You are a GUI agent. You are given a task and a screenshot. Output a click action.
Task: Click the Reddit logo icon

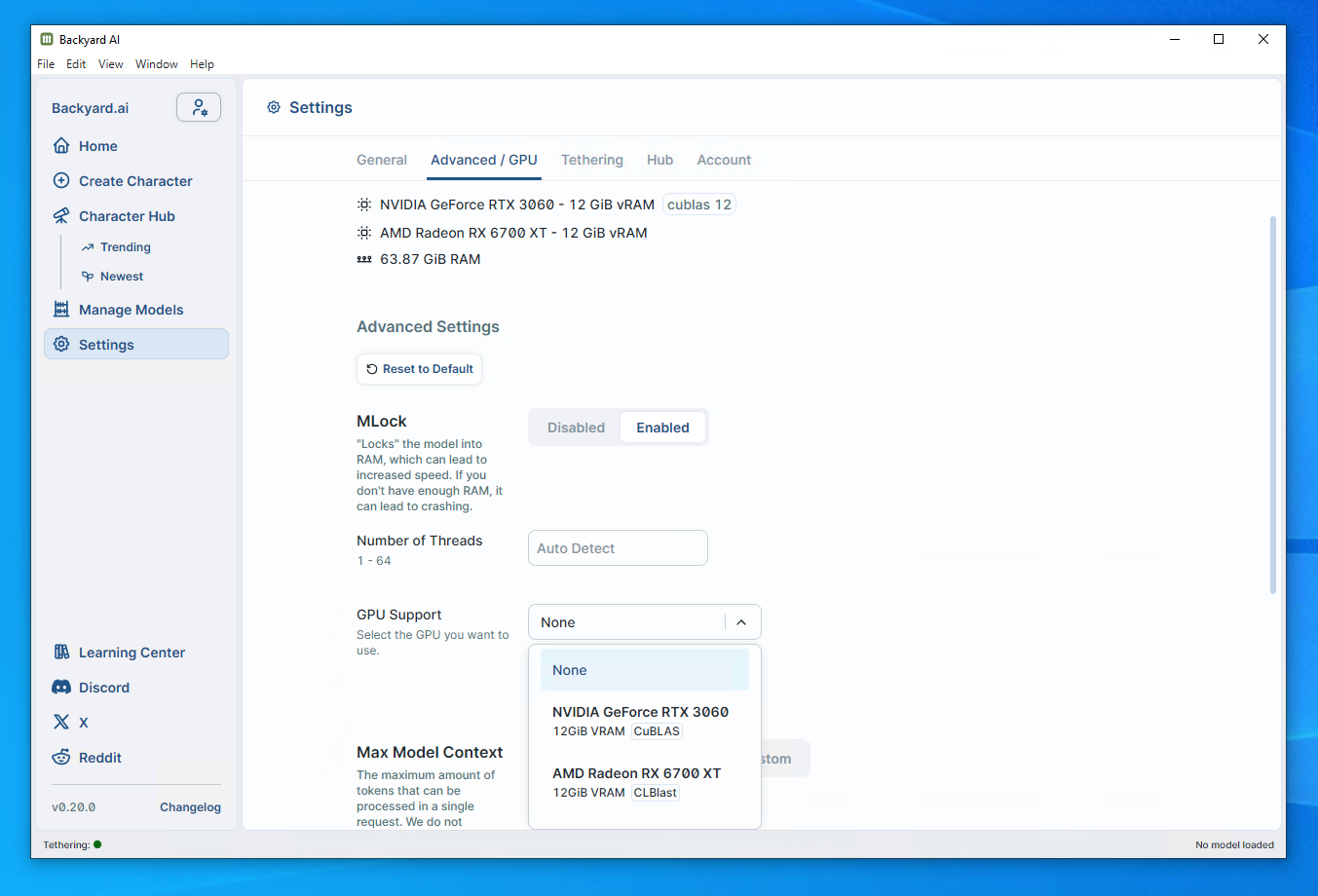[x=61, y=758]
